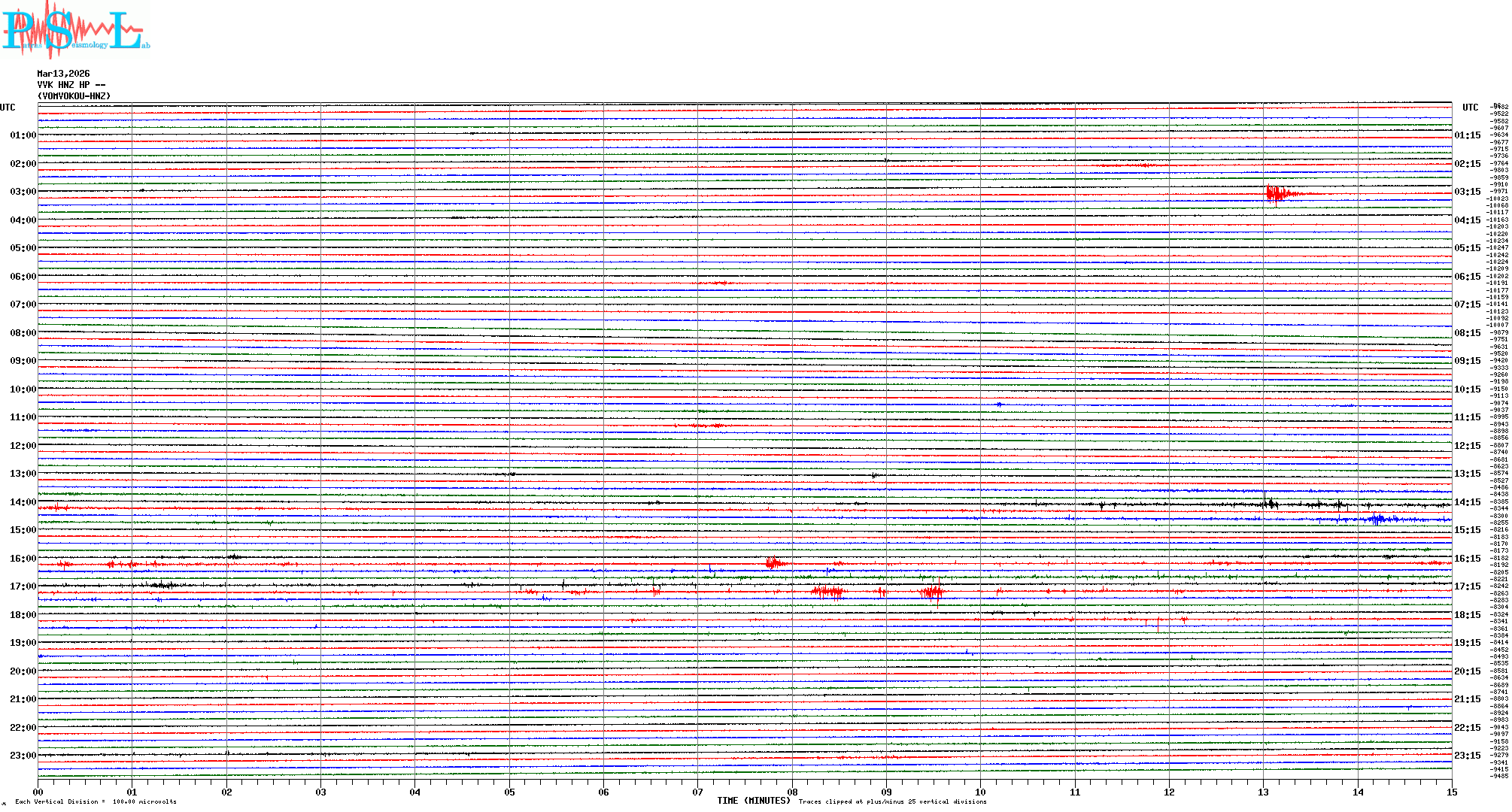
Task: Click the red event near minute 08 at 16:00
Action: (774, 562)
